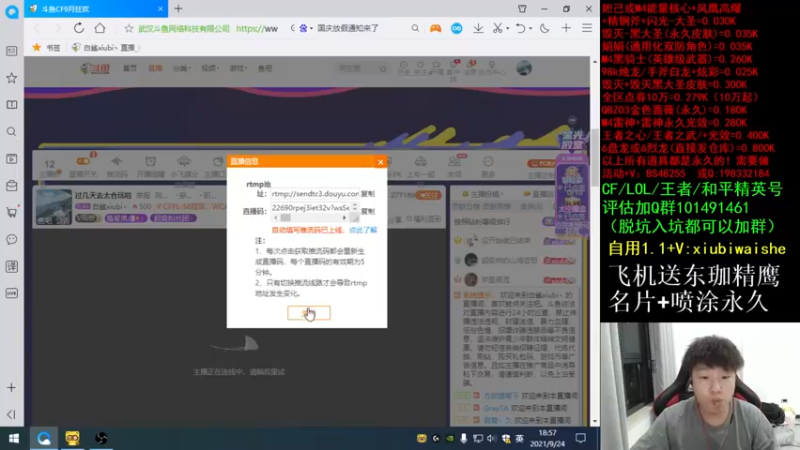Open the 书签 bookmarks item

coord(46,47)
